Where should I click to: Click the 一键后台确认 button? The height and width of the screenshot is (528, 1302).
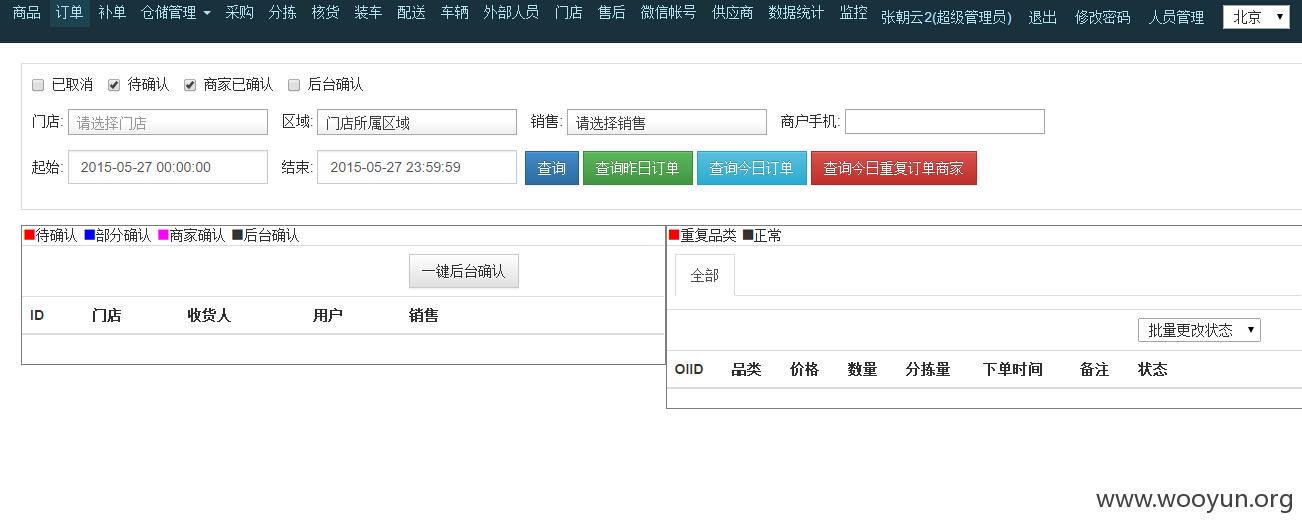464,271
